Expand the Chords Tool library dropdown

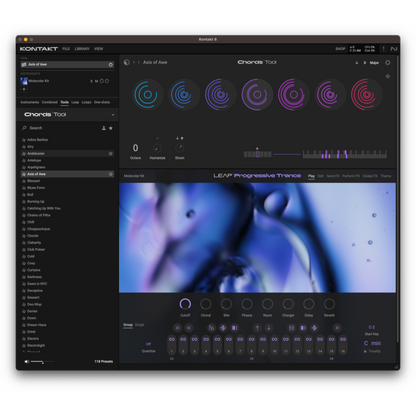113,115
